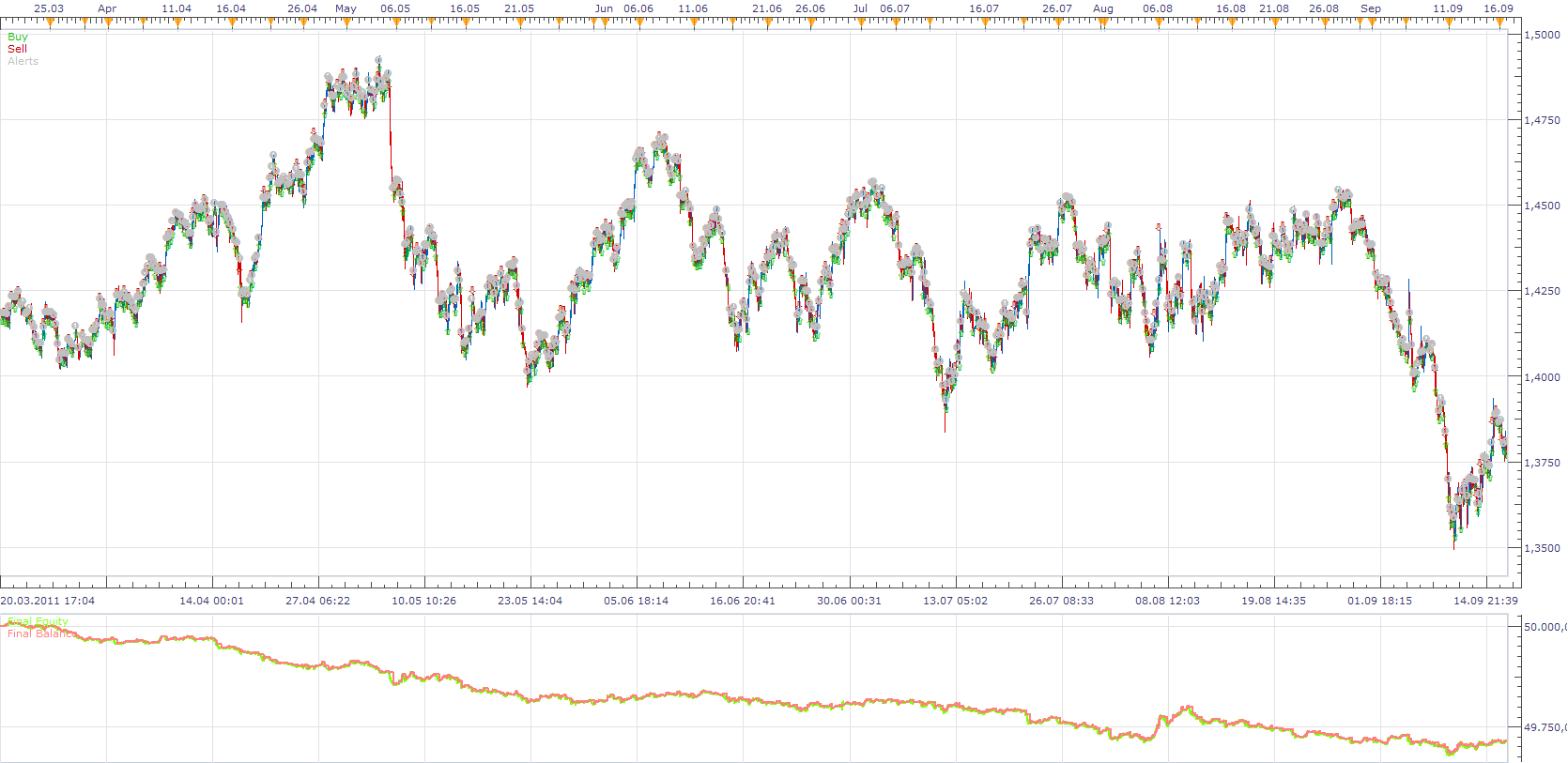Click the 21.05 date on top axis
This screenshot has width=1568, height=763.
click(519, 8)
